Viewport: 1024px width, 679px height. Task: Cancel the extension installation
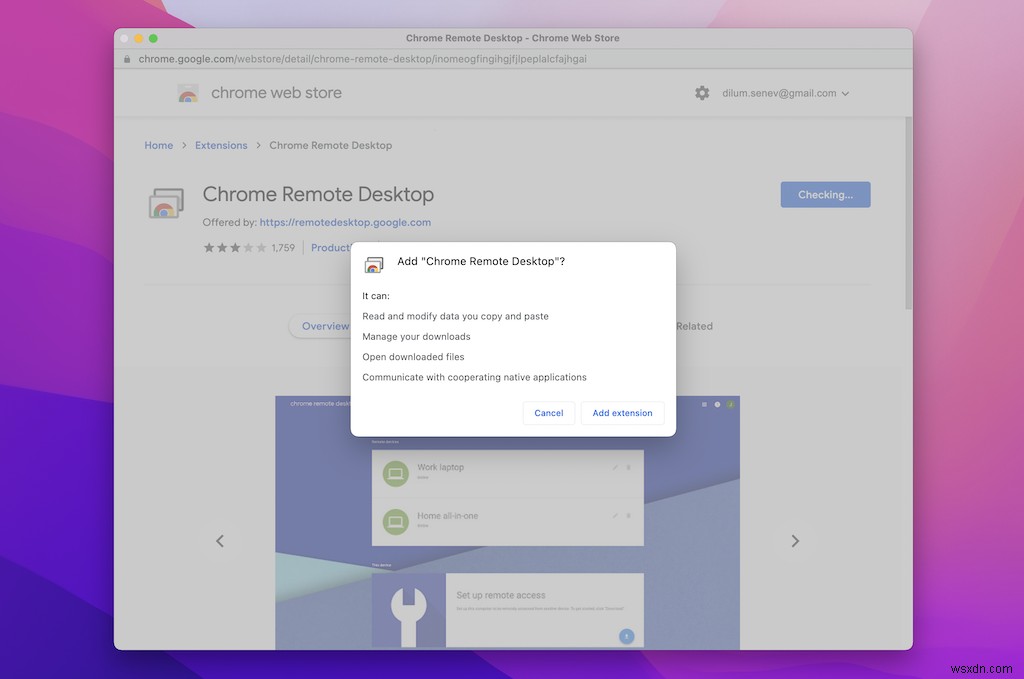(x=548, y=412)
